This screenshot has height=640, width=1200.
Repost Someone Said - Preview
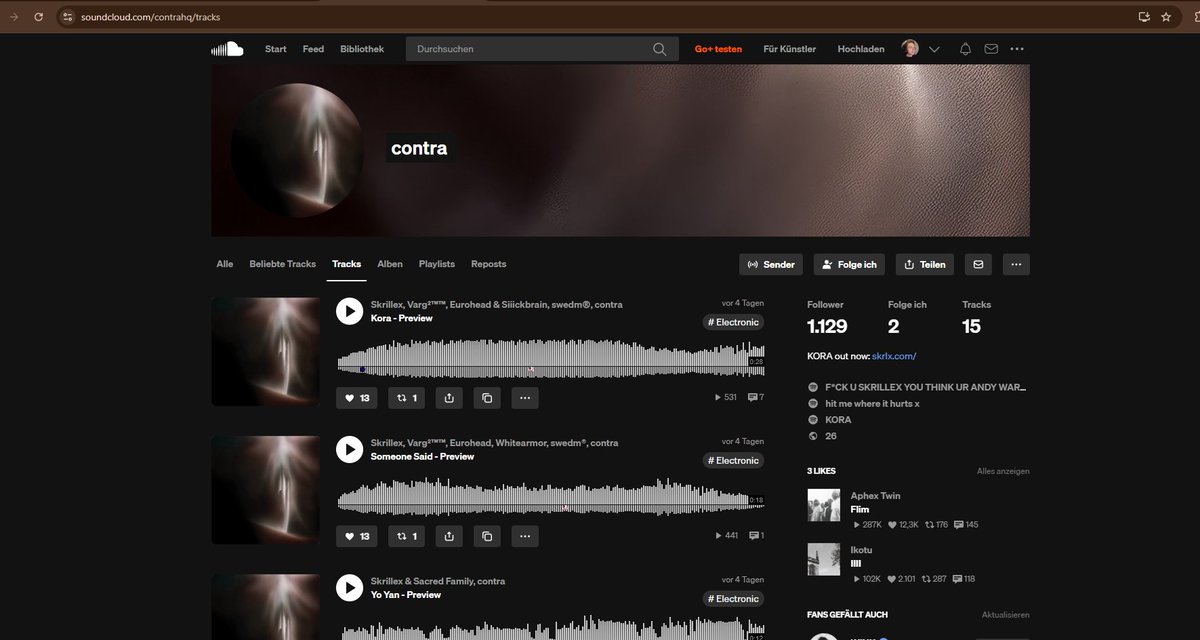tap(407, 536)
